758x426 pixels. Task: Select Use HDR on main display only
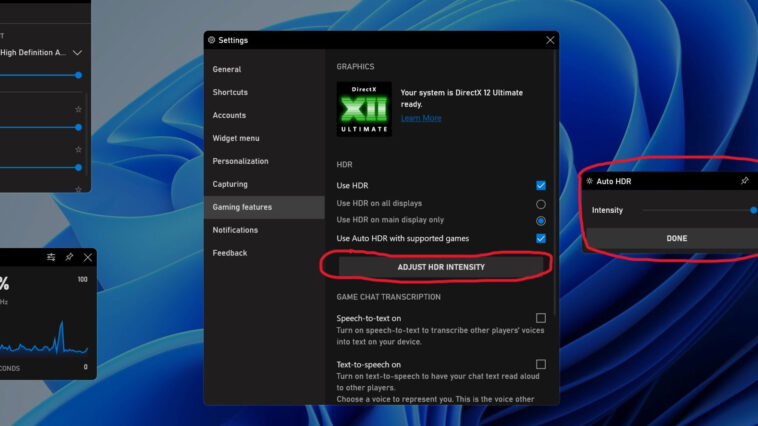pyautogui.click(x=540, y=221)
